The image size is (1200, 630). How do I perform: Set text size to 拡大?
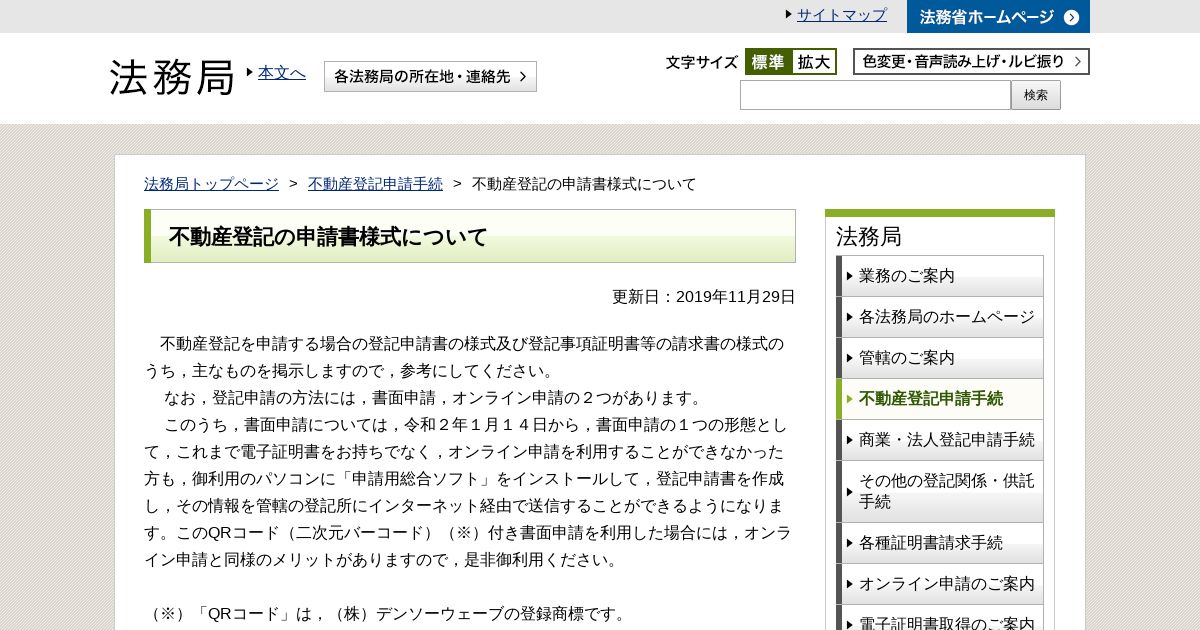coord(814,62)
